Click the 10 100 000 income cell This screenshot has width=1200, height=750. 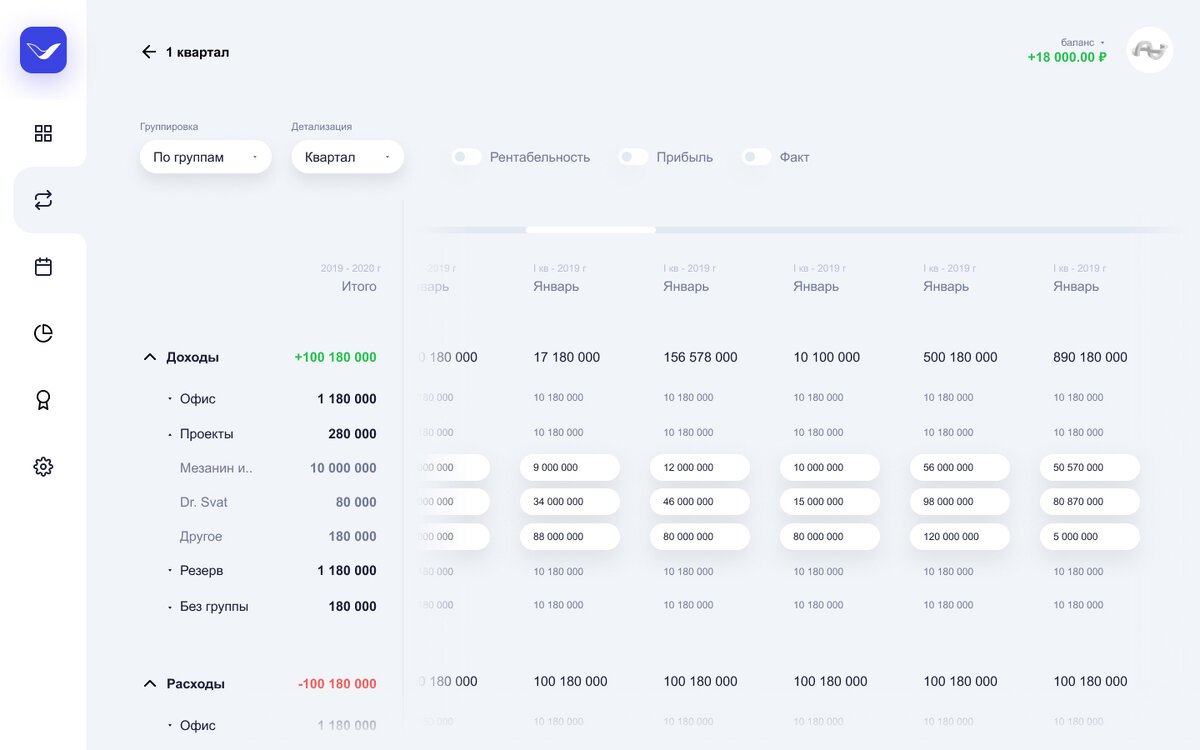tap(827, 357)
